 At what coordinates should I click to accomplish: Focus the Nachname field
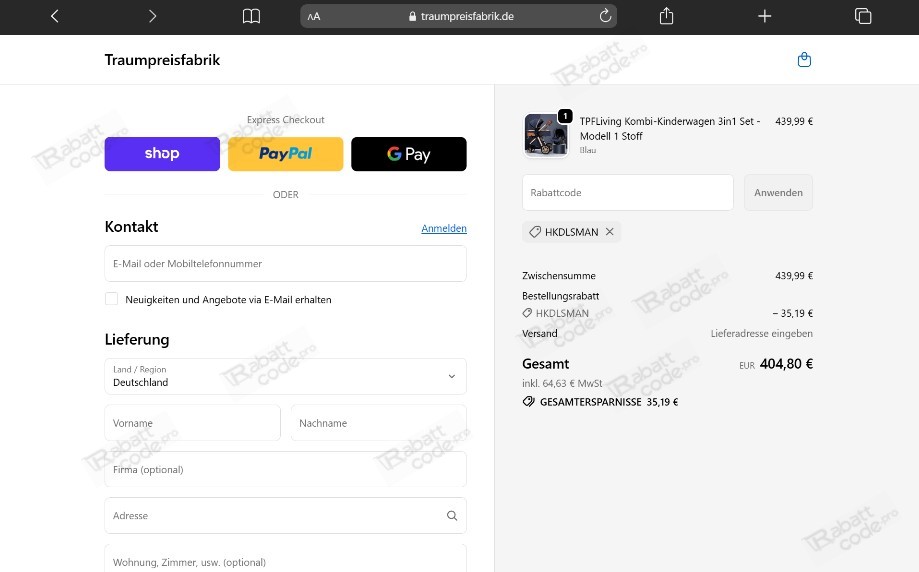[x=379, y=423]
